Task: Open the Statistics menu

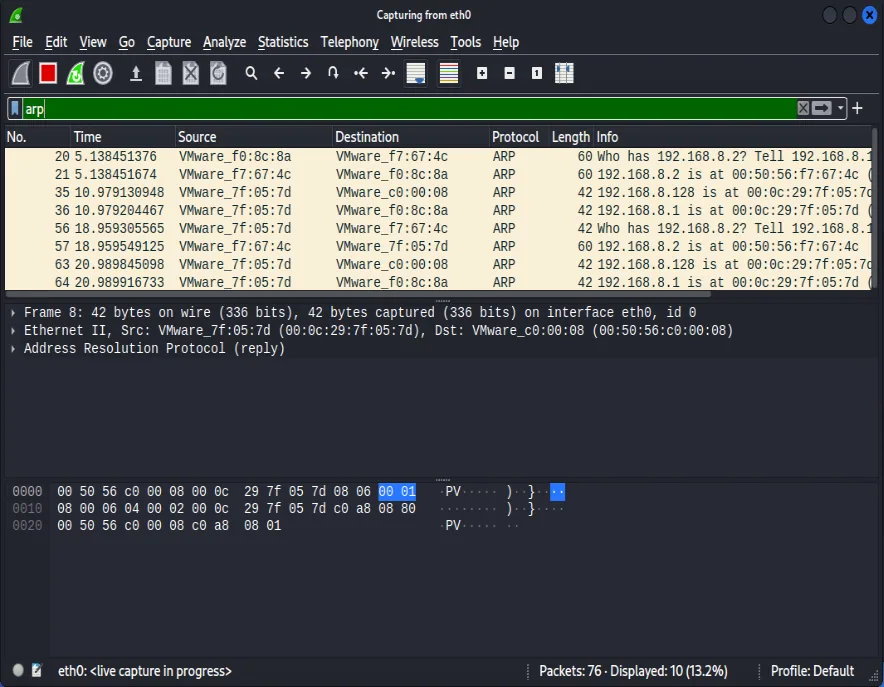Action: pyautogui.click(x=283, y=42)
